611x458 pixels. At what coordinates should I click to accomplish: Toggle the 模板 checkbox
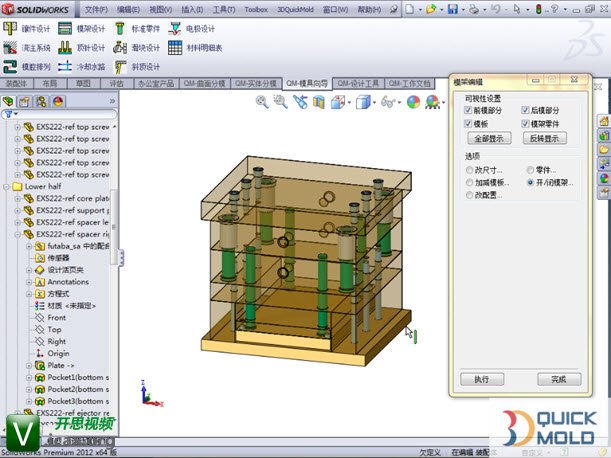(x=468, y=124)
